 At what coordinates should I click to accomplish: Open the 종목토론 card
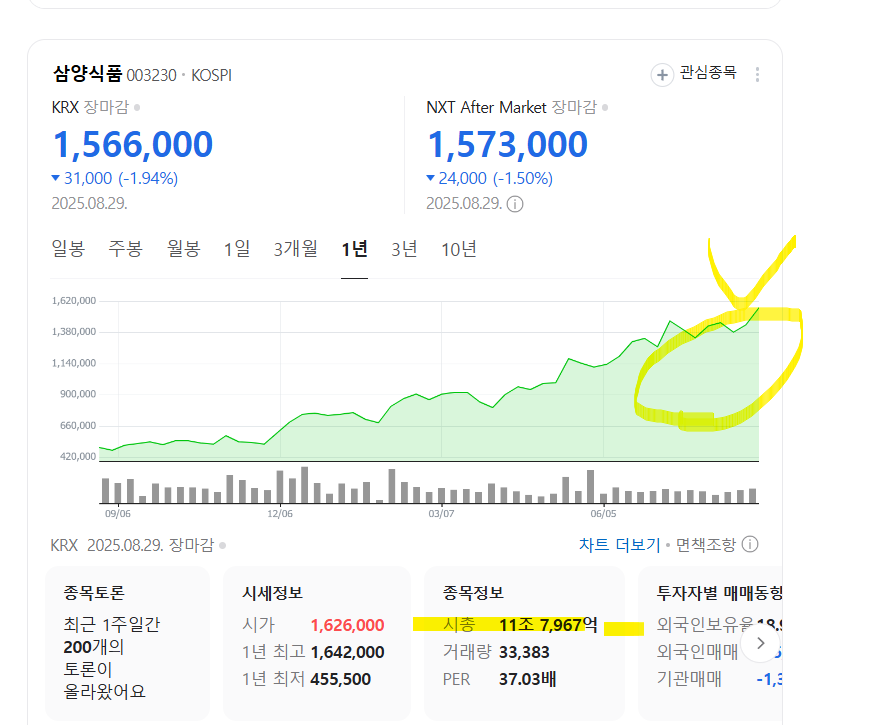click(127, 643)
